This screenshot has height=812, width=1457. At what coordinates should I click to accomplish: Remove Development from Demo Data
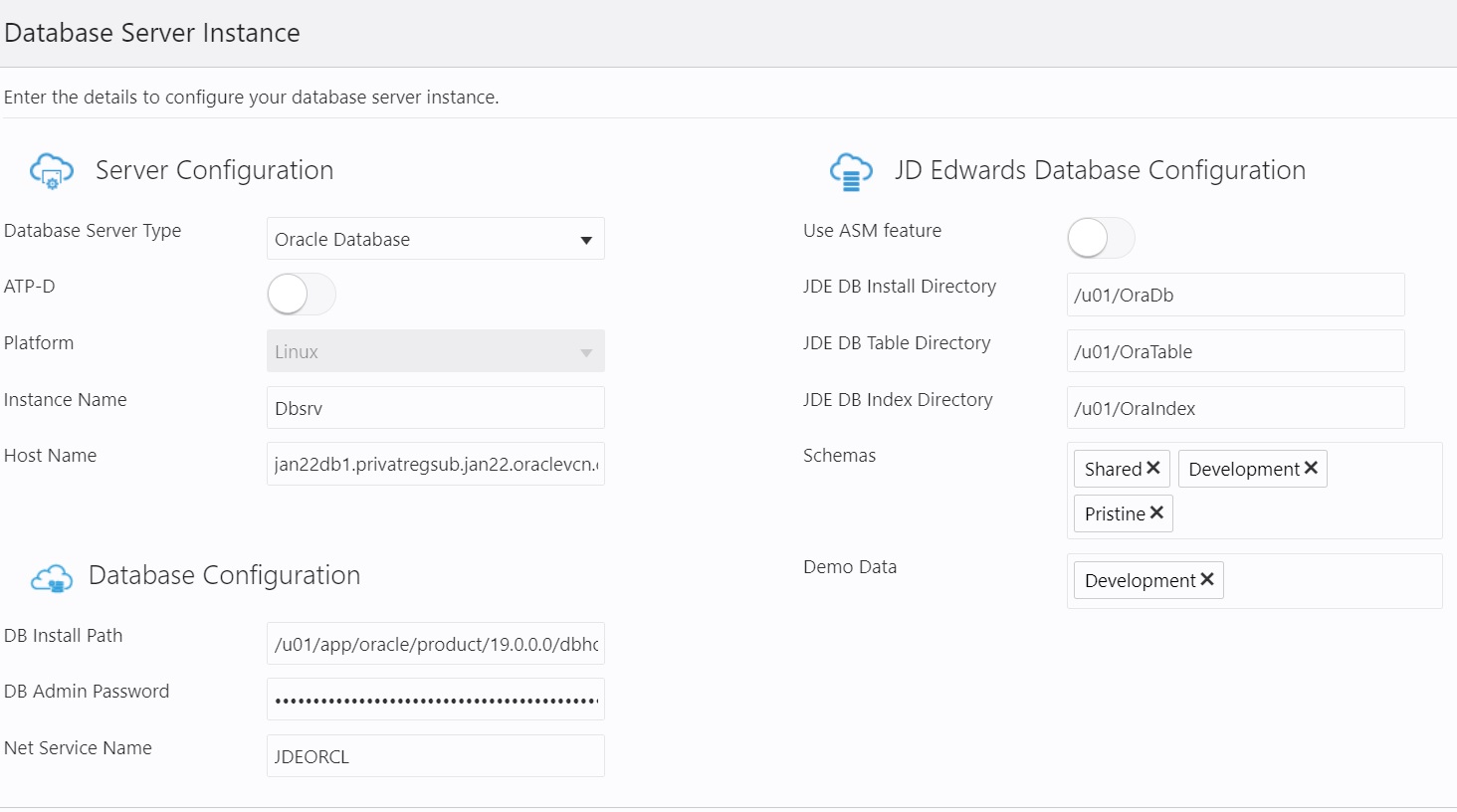coord(1208,579)
